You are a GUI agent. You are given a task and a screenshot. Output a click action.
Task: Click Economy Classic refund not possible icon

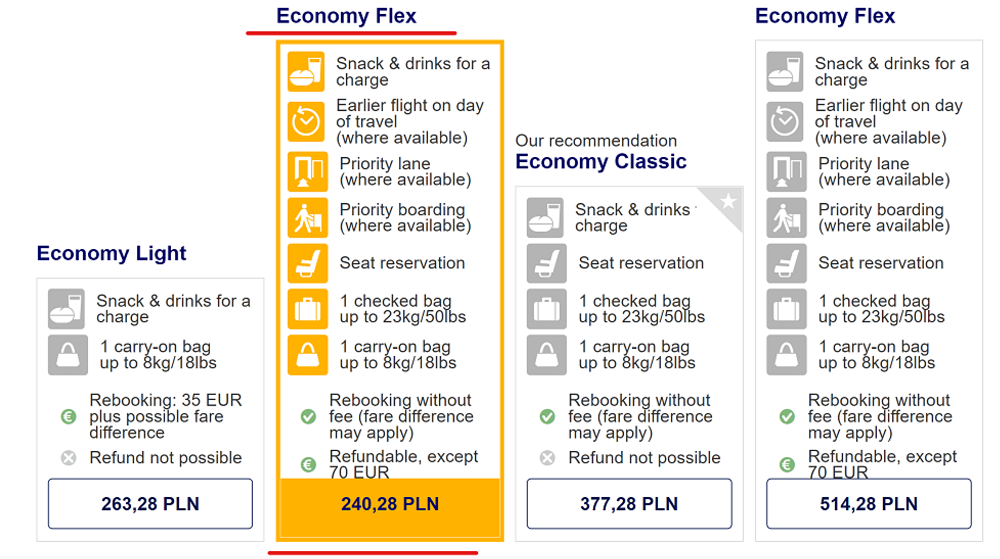click(547, 458)
